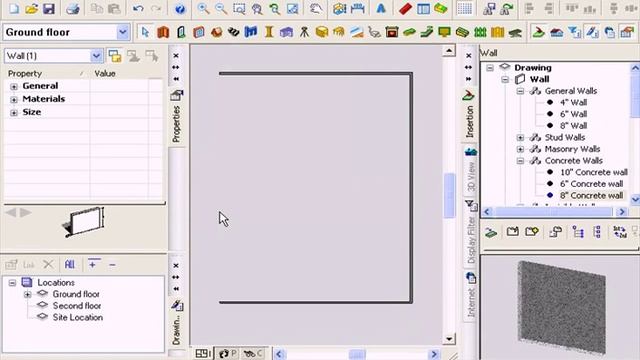The width and height of the screenshot is (640, 360).
Task: Open the Display Filter side tab
Action: (x=471, y=233)
